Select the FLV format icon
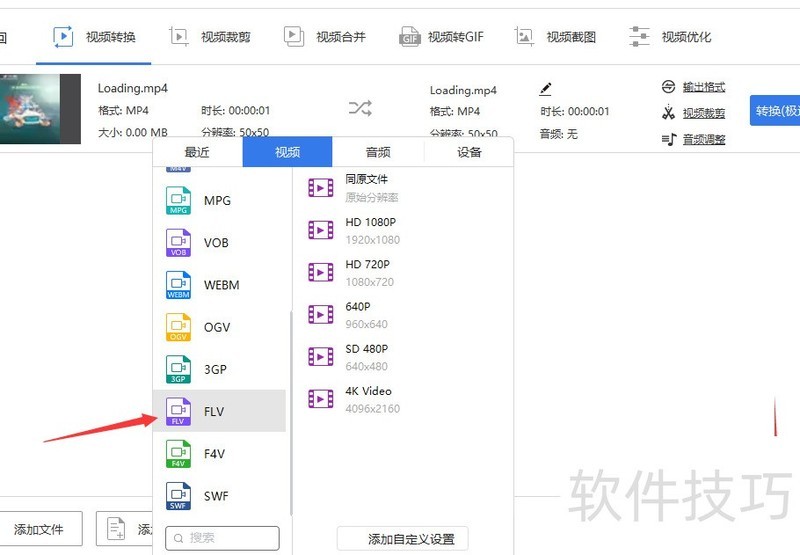 click(x=178, y=411)
